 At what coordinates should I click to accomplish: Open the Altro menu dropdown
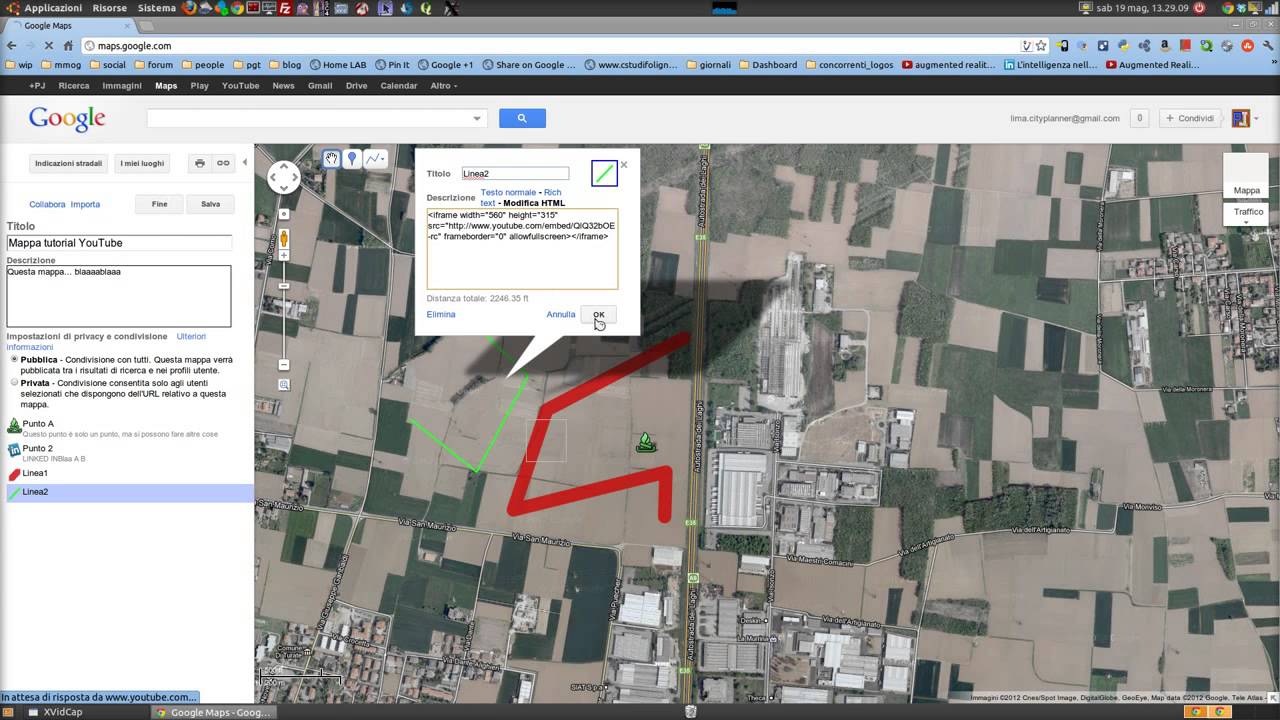pos(443,86)
